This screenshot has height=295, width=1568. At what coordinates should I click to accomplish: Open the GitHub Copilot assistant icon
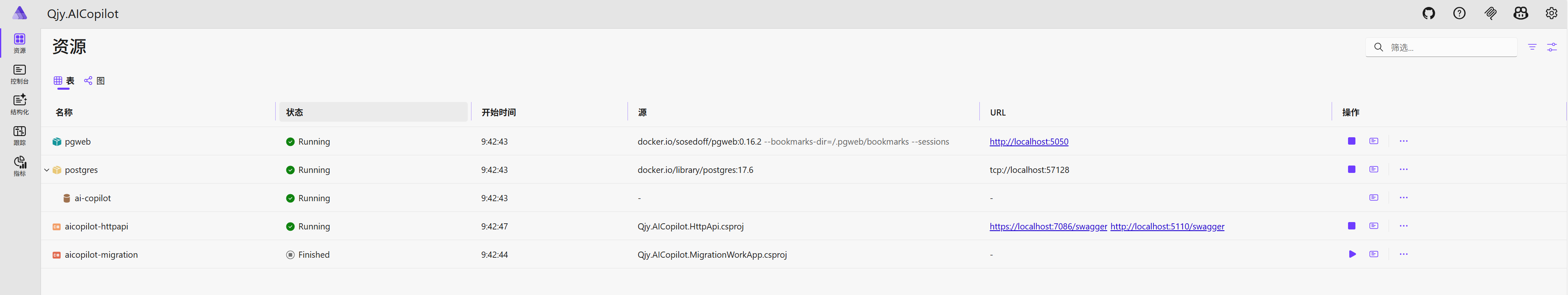pyautogui.click(x=1520, y=14)
